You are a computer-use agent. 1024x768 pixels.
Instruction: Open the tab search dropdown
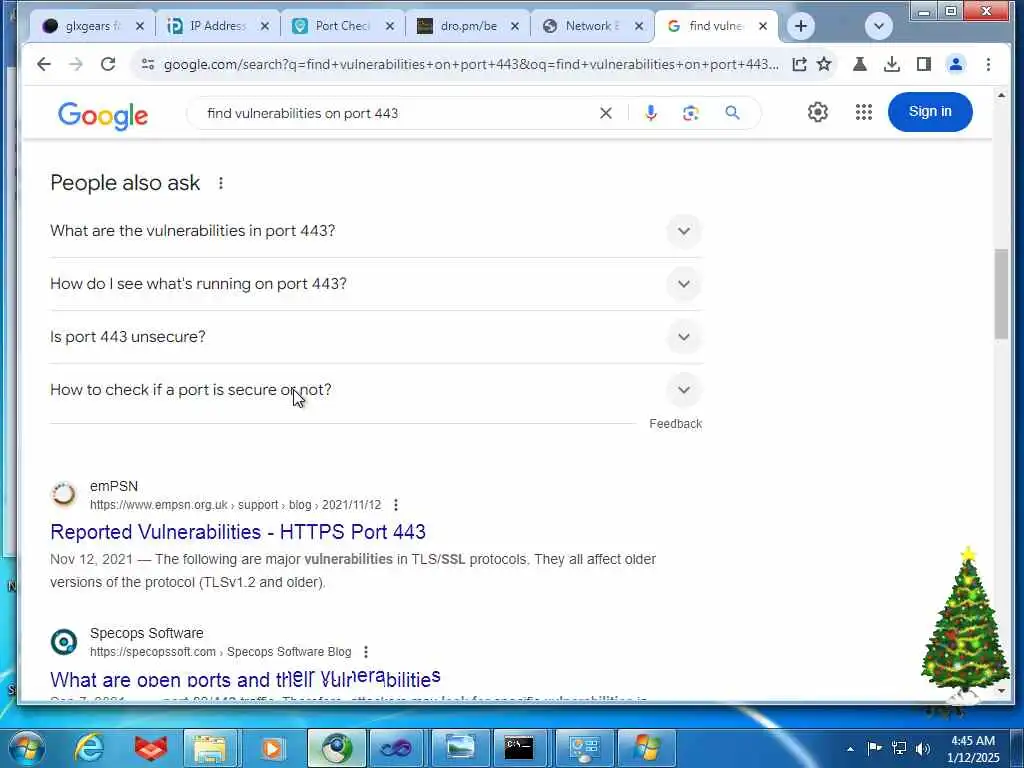pyautogui.click(x=878, y=26)
